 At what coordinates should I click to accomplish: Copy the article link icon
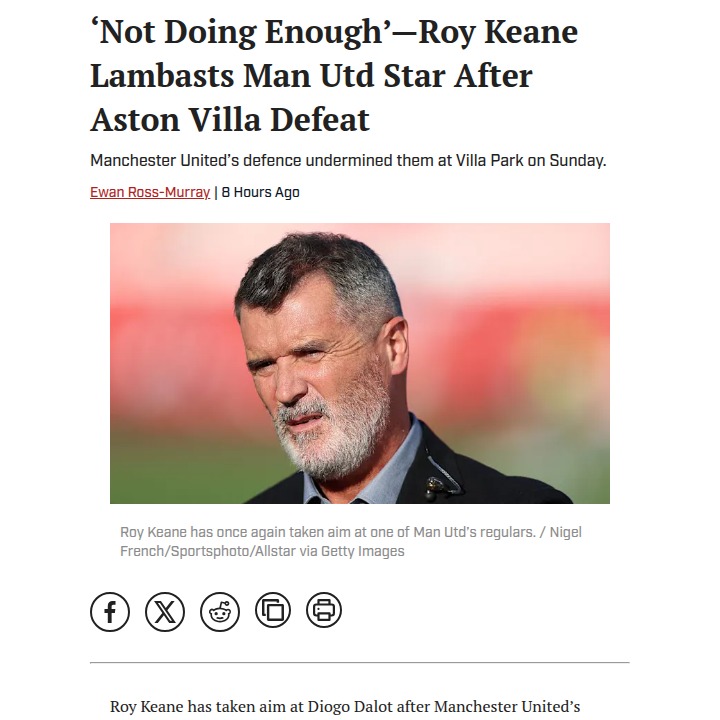[273, 609]
